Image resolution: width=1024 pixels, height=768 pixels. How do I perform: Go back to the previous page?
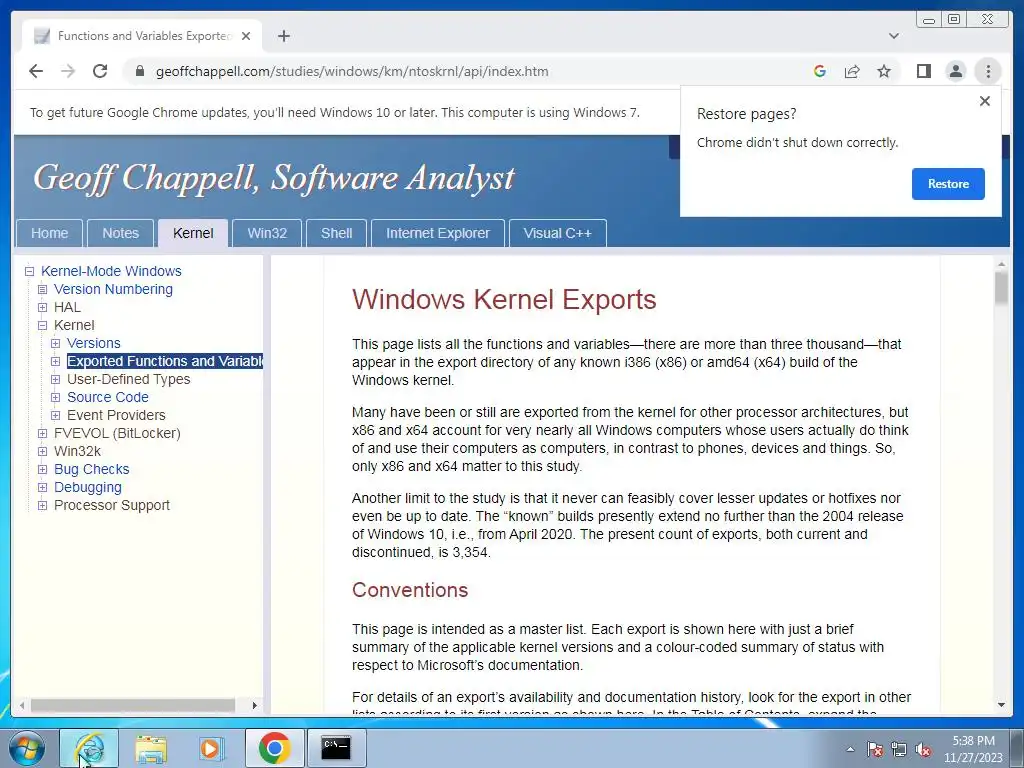click(36, 71)
